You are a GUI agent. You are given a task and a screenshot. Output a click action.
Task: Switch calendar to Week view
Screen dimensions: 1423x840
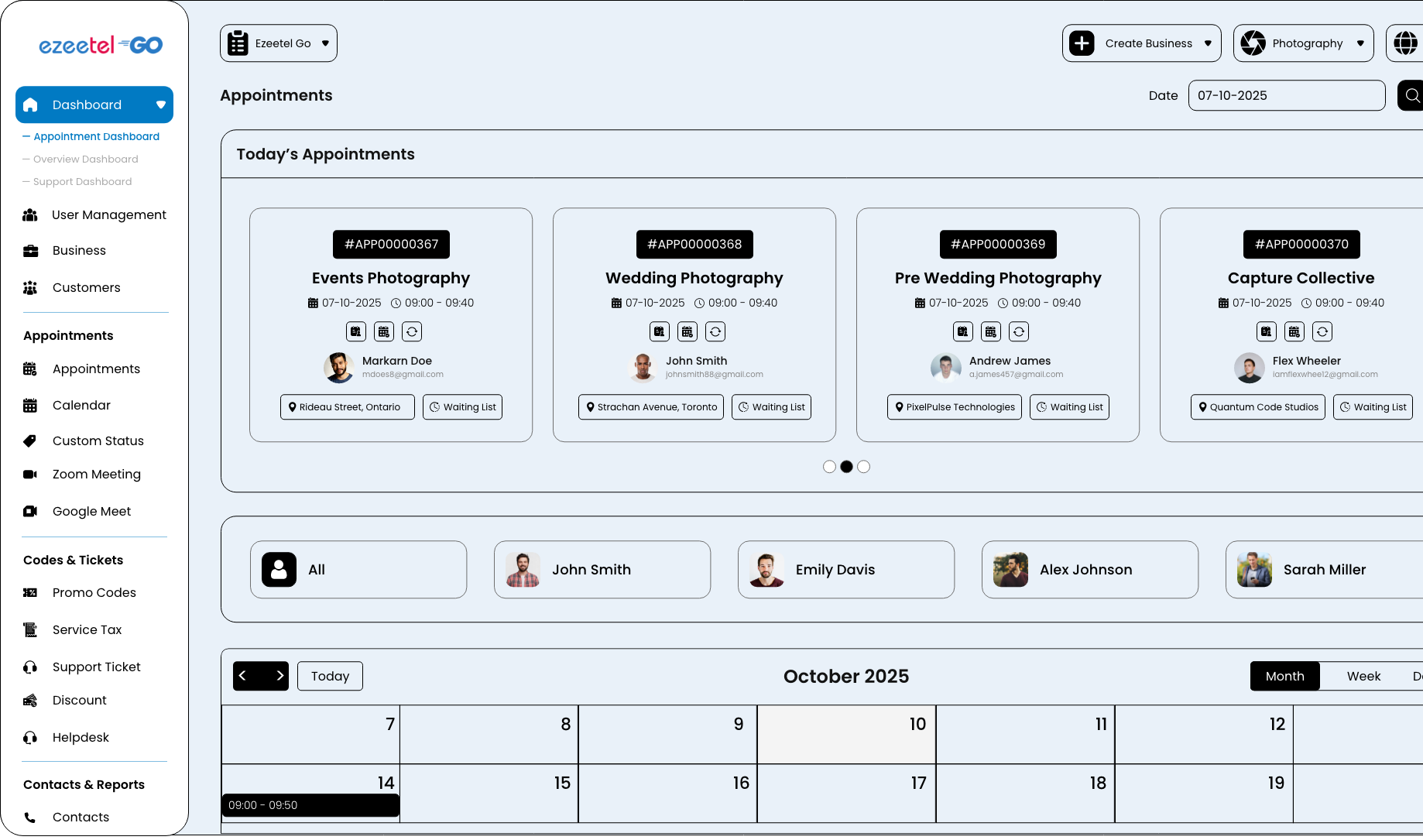click(x=1363, y=676)
